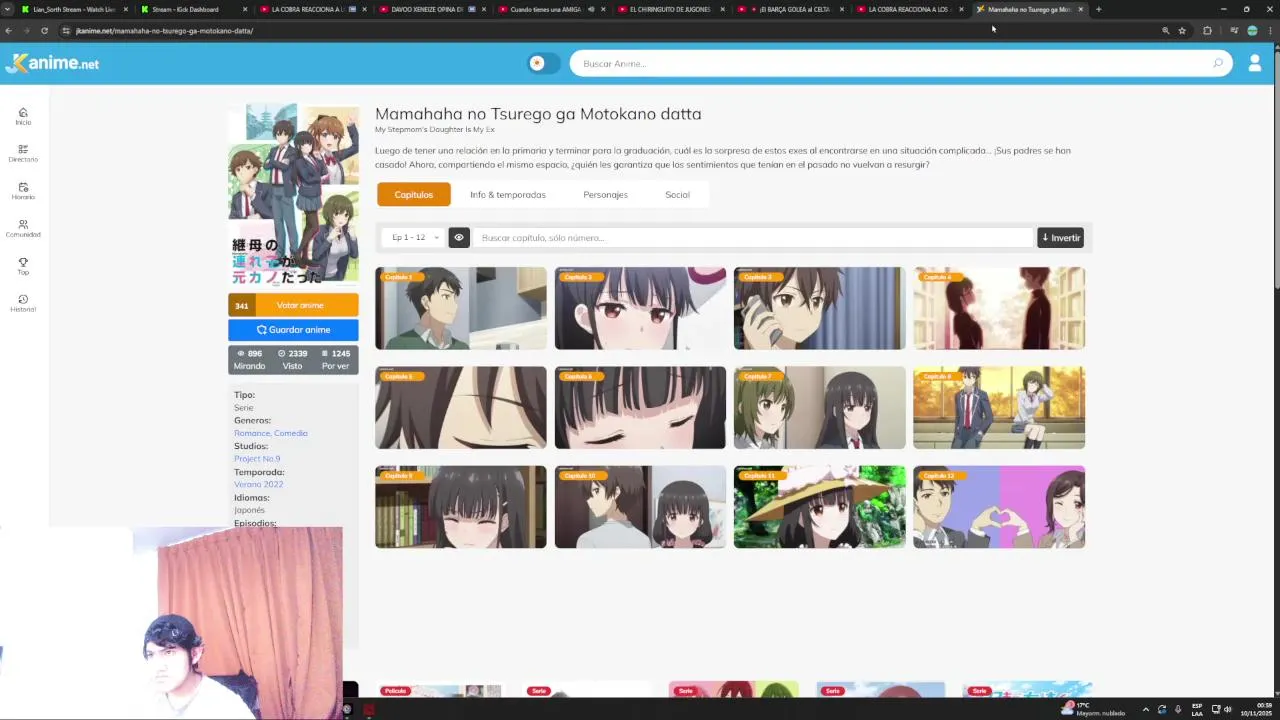
Task: Select the Visto status counter
Action: (x=292, y=359)
